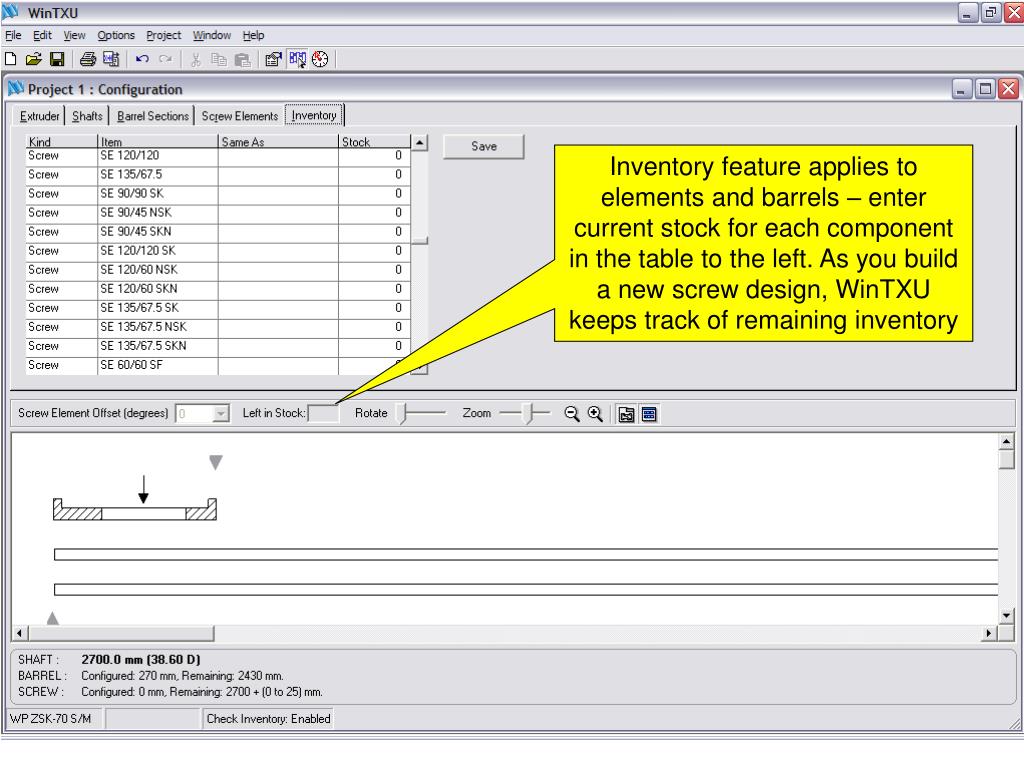
Task: Click the Left in Stock field
Action: pyautogui.click(x=323, y=413)
